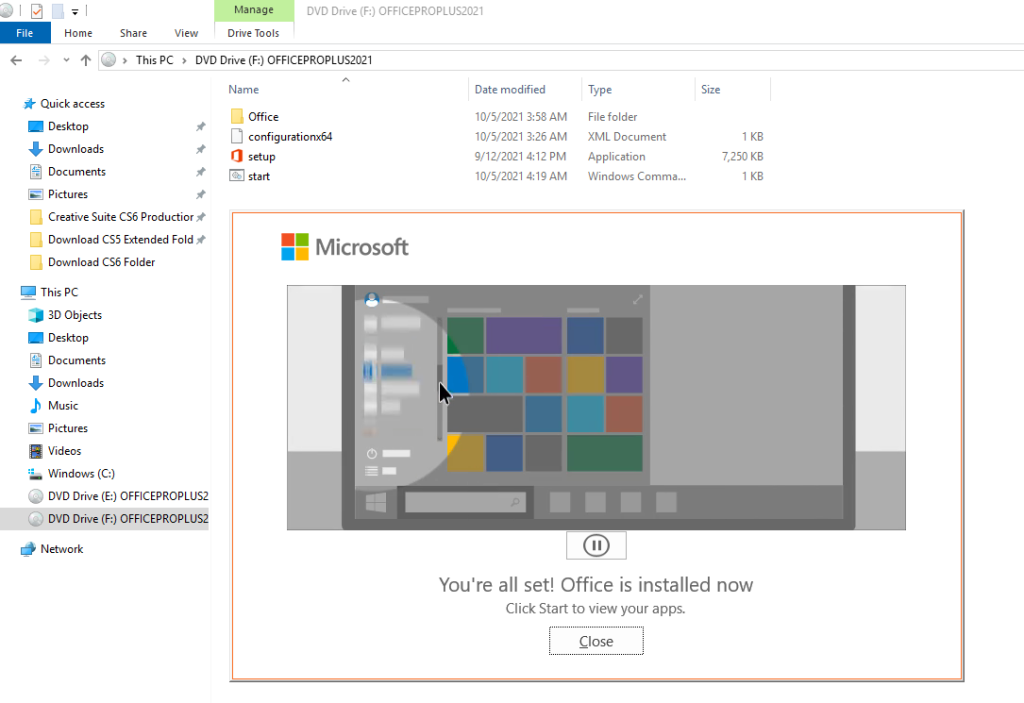This screenshot has width=1024, height=703.
Task: Switch to the Share ribbon tab
Action: click(133, 33)
